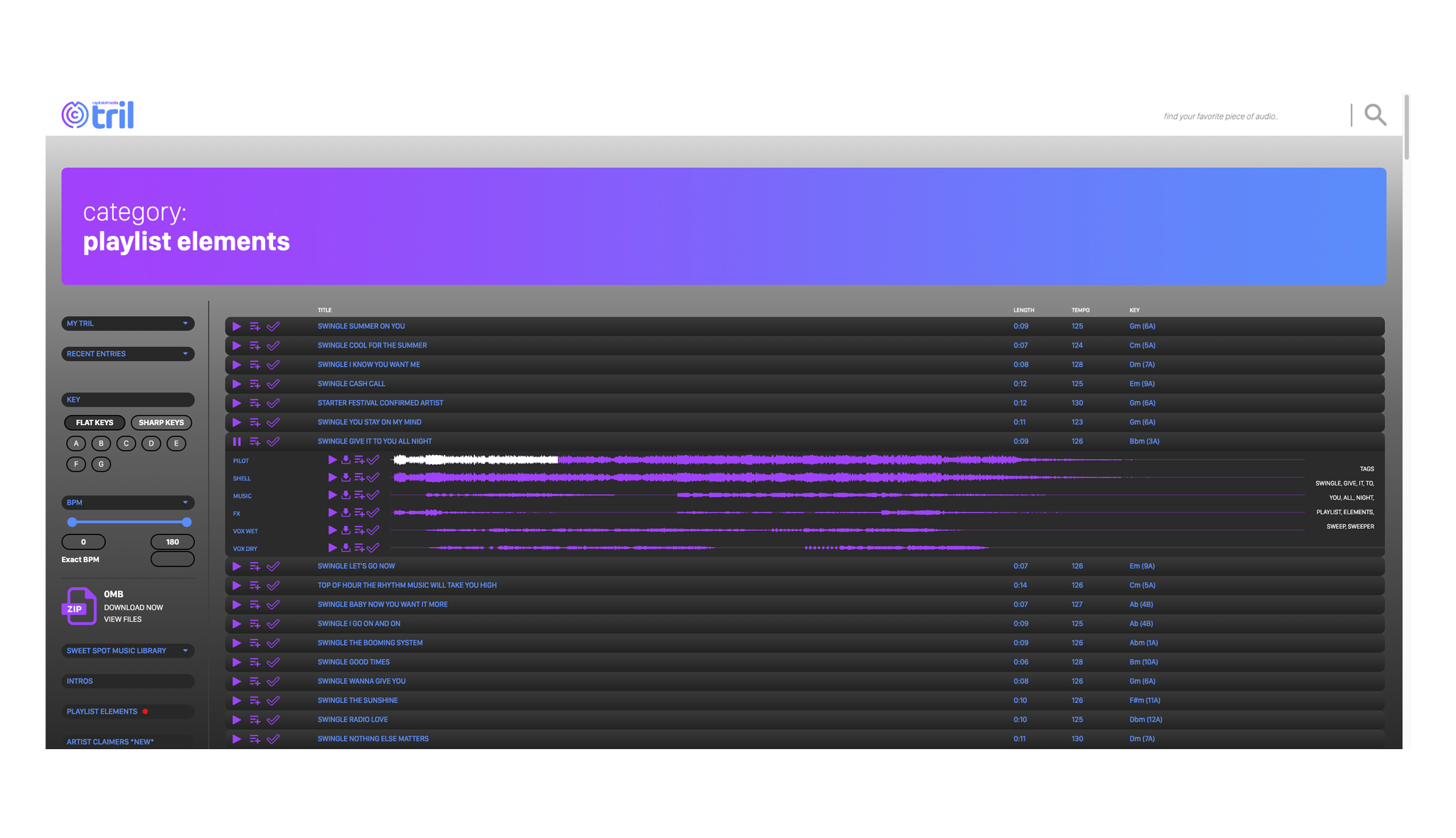Toggle the FLAT KEYS filter
The image size is (1456, 838).
(95, 422)
